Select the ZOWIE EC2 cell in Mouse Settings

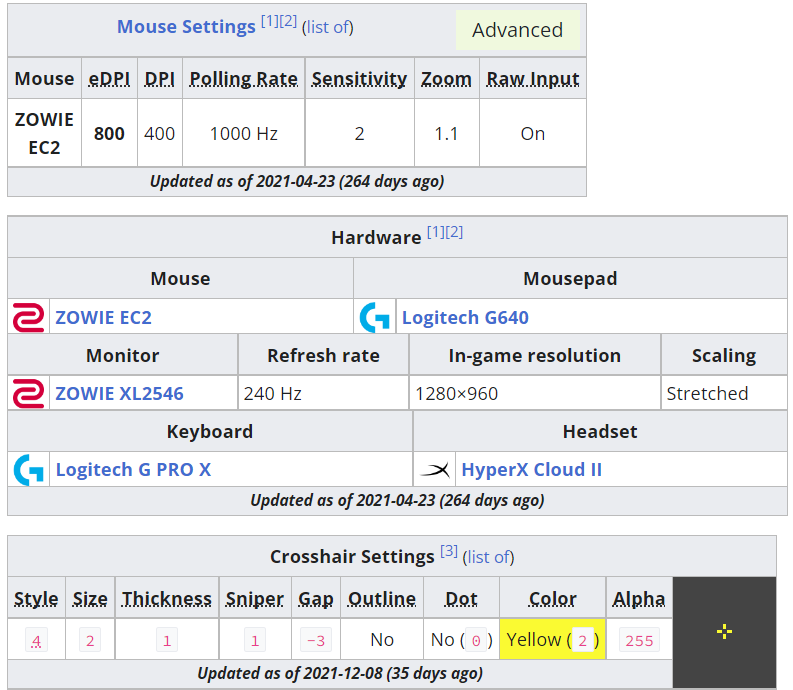click(45, 133)
